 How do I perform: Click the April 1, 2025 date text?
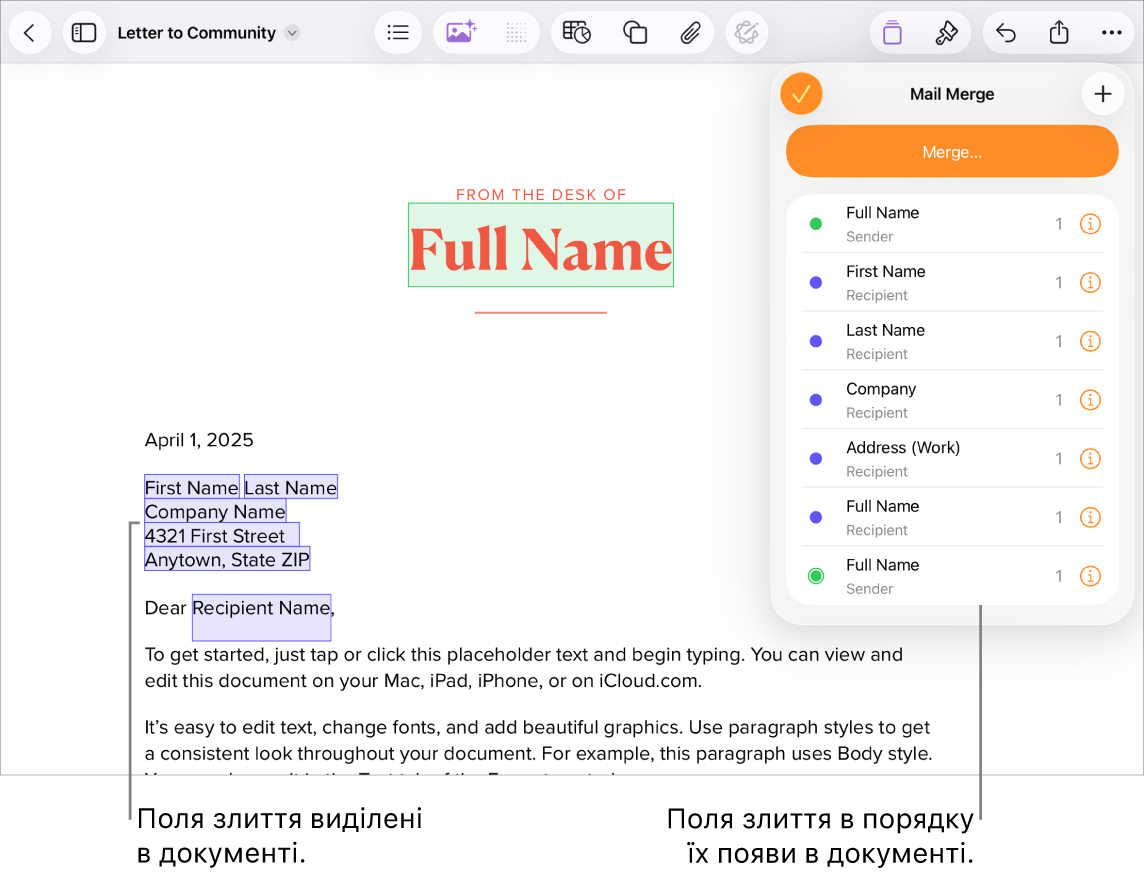(x=199, y=440)
